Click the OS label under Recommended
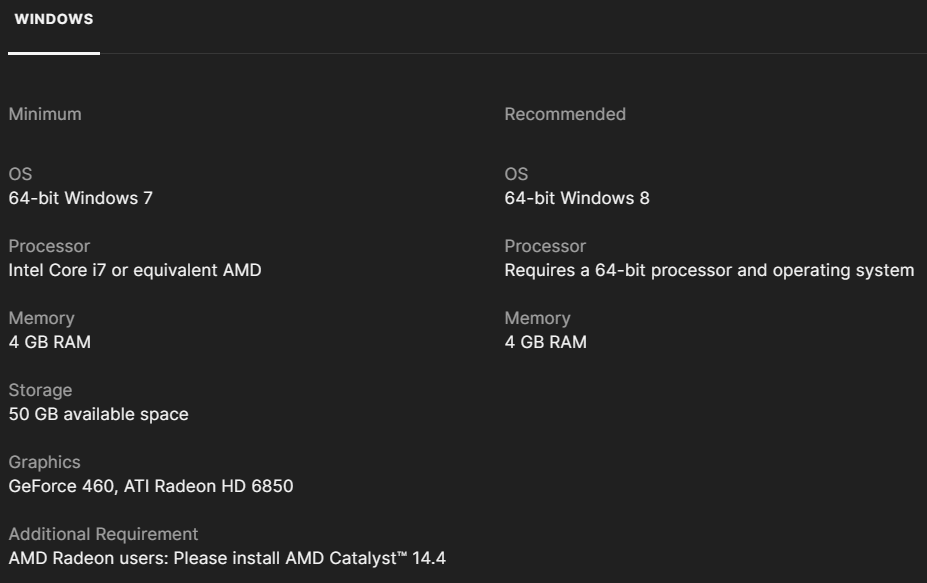927x583 pixels. [516, 174]
